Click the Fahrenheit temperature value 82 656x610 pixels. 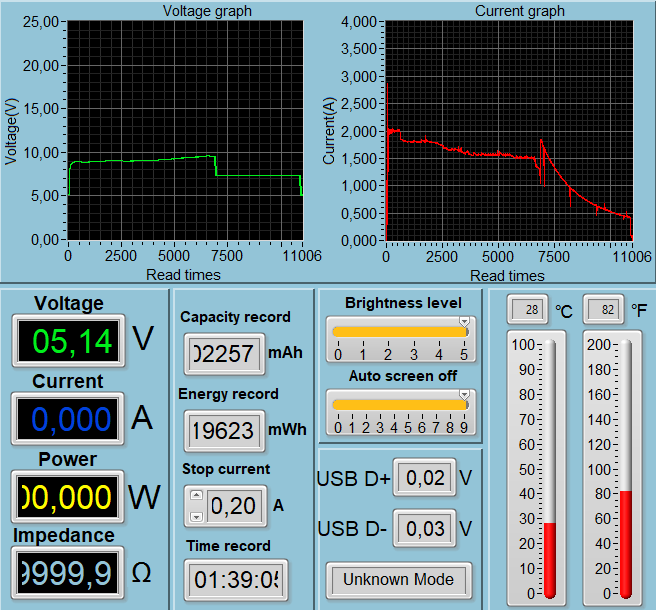603,310
